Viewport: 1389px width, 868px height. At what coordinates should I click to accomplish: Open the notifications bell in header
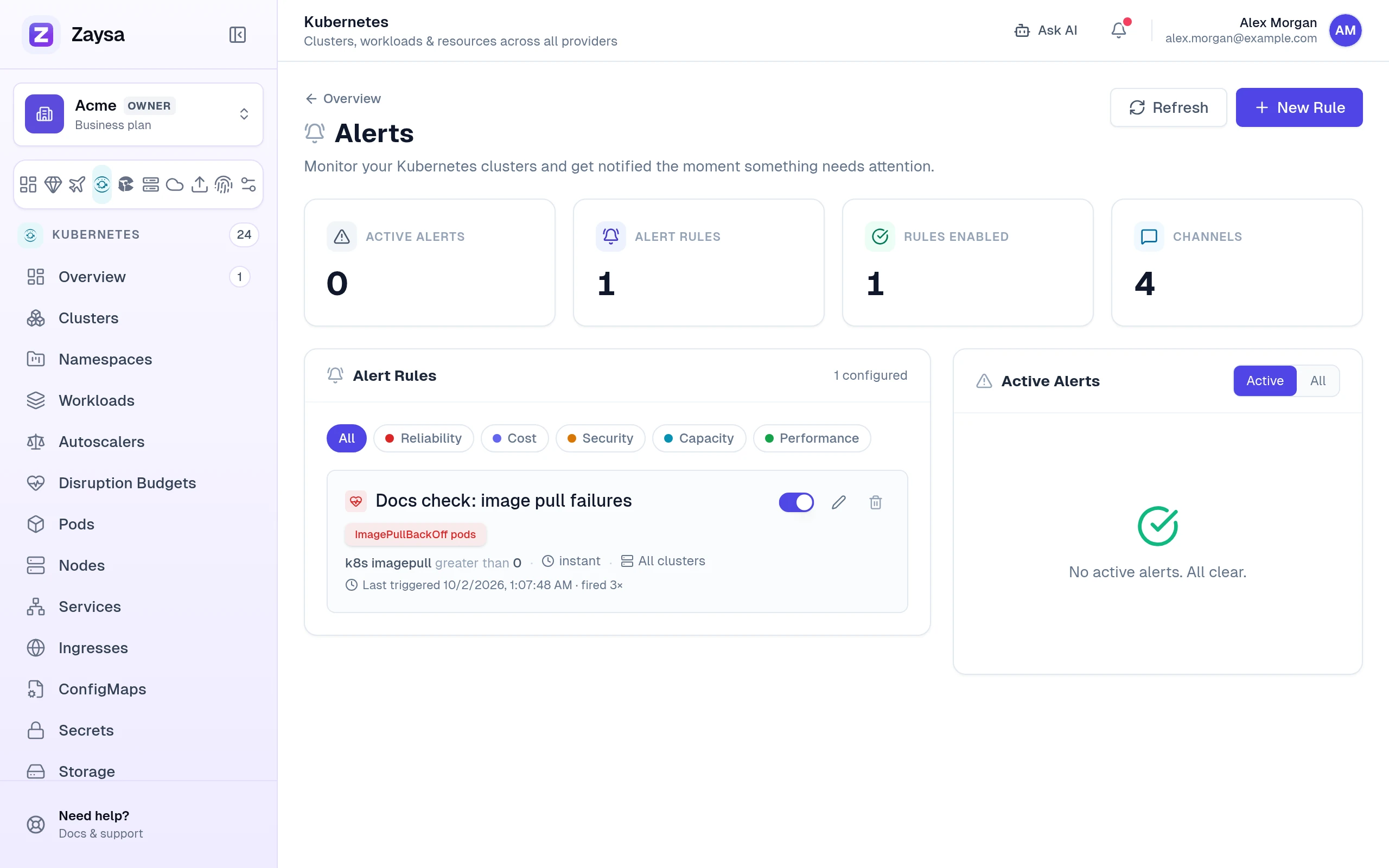(x=1119, y=30)
